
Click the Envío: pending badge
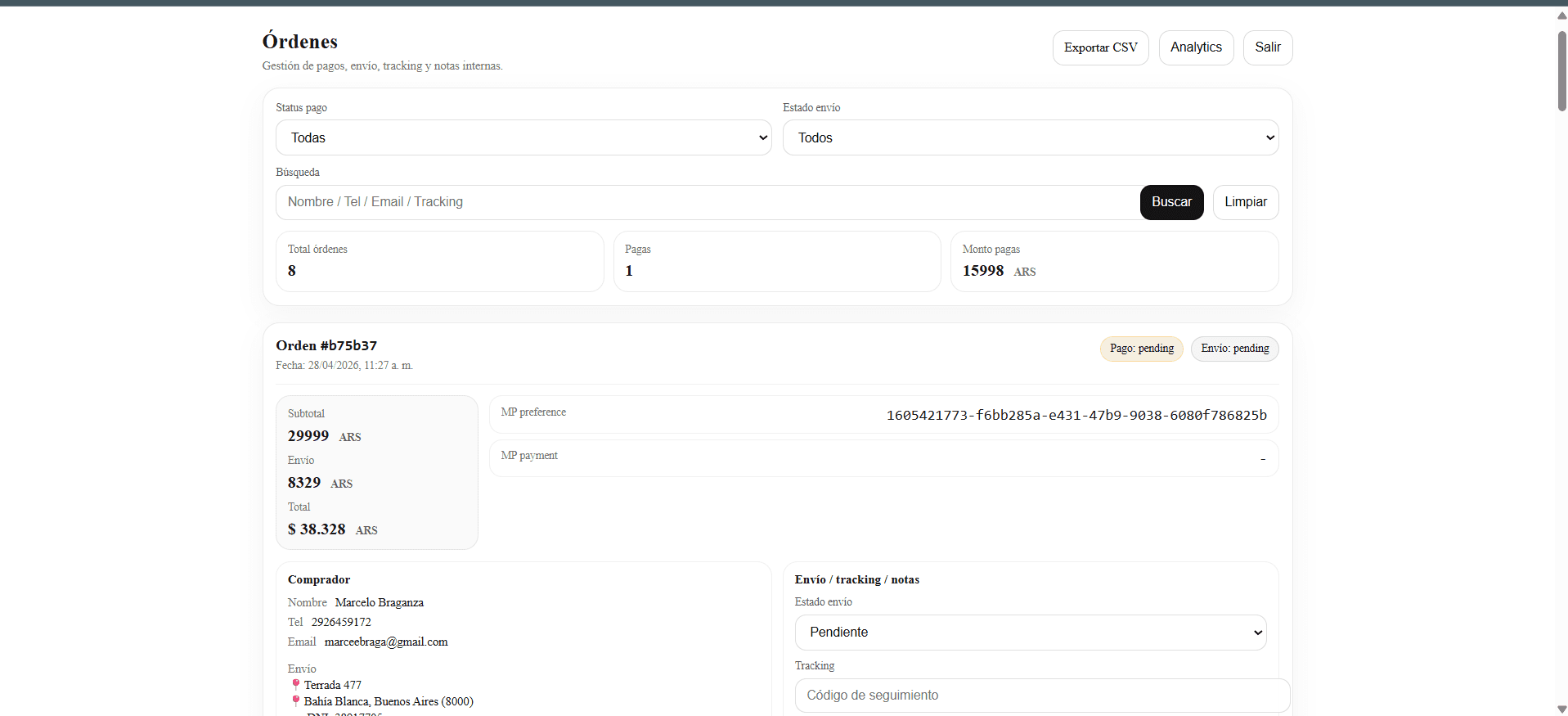point(1234,349)
